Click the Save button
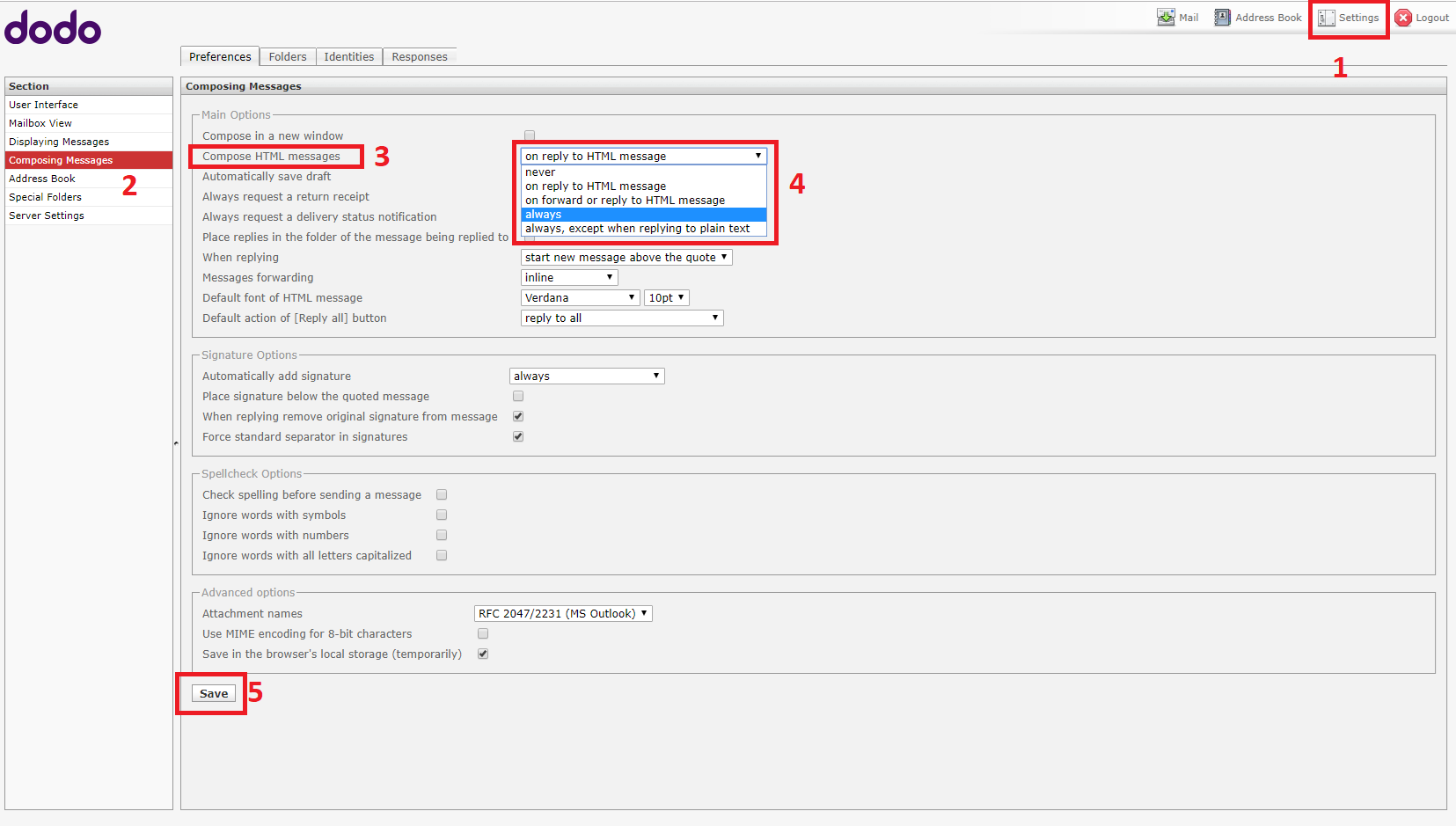The image size is (1456, 826). [212, 693]
